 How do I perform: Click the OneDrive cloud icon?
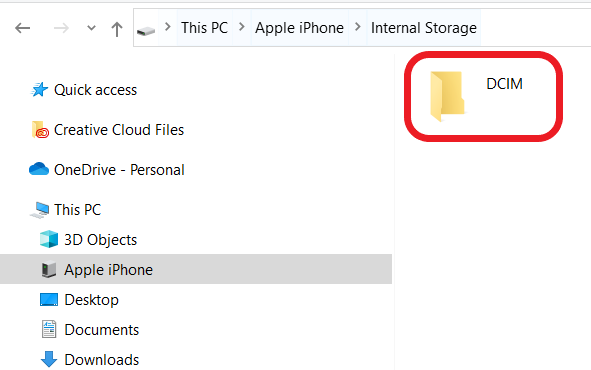39,169
